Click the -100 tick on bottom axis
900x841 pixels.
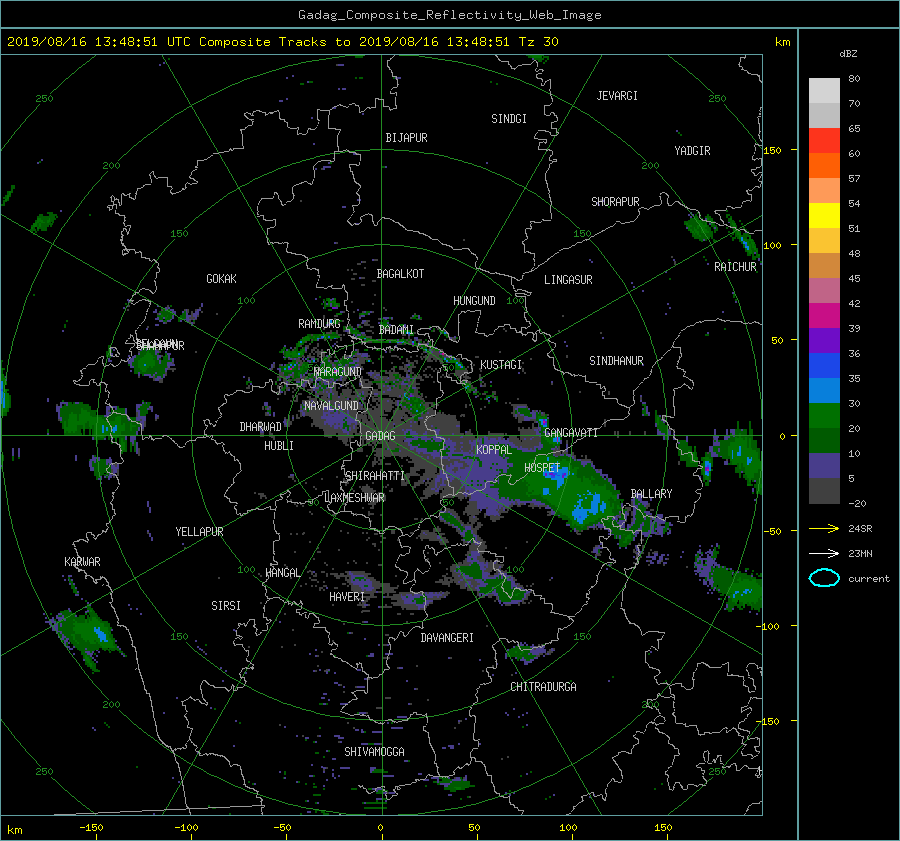pos(186,828)
